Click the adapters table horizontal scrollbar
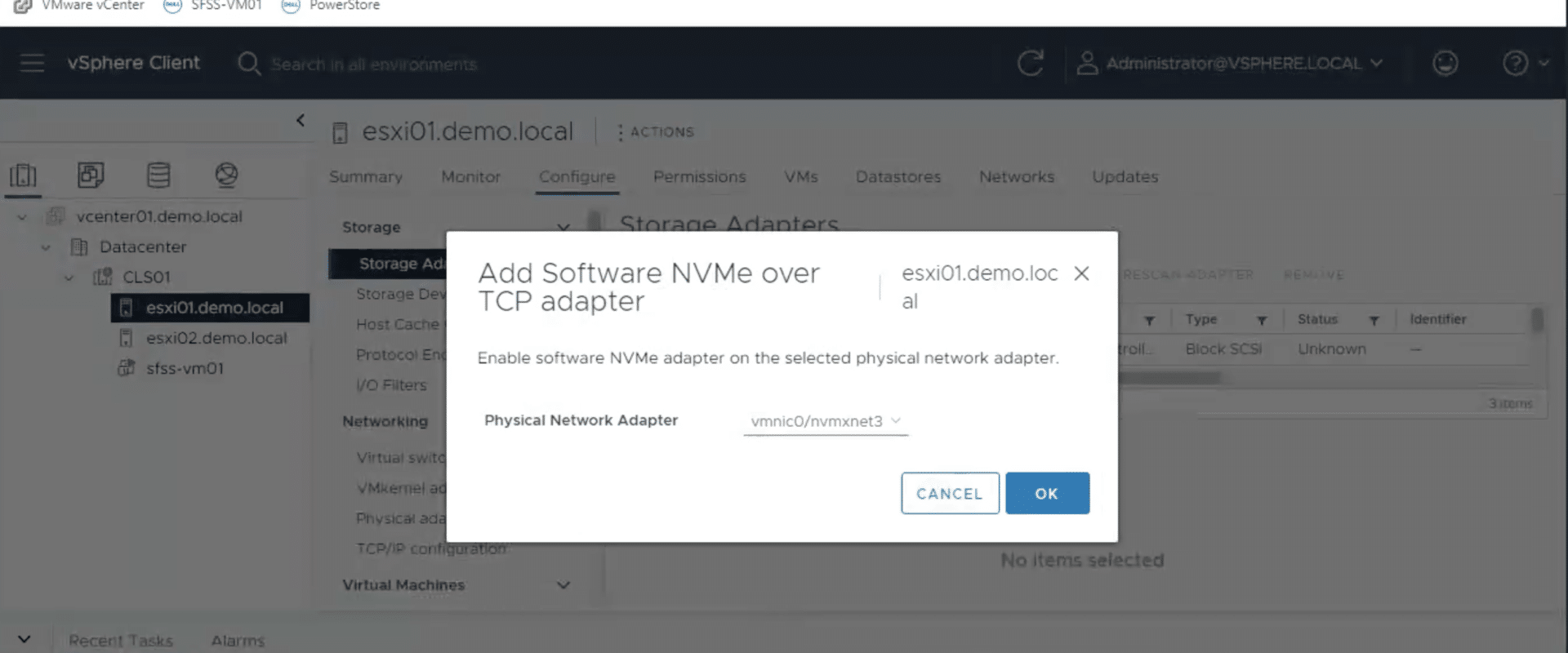Viewport: 1568px width, 653px height. (1169, 378)
